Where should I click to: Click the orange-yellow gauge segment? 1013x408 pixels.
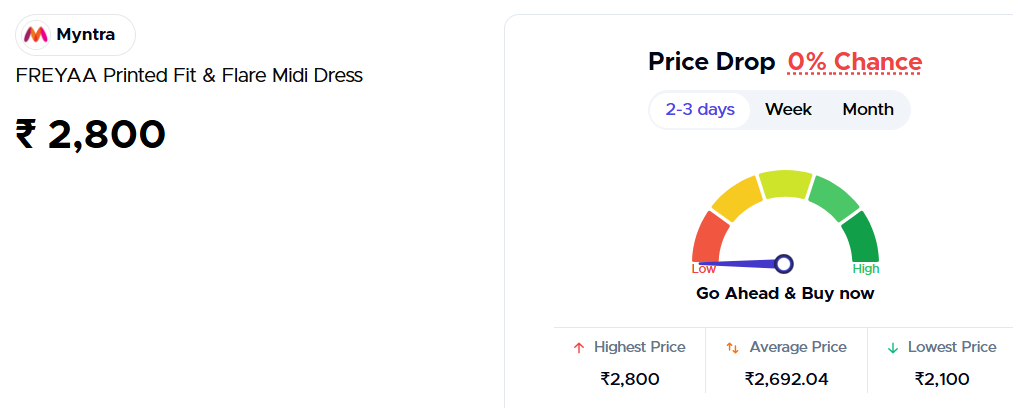[x=737, y=199]
